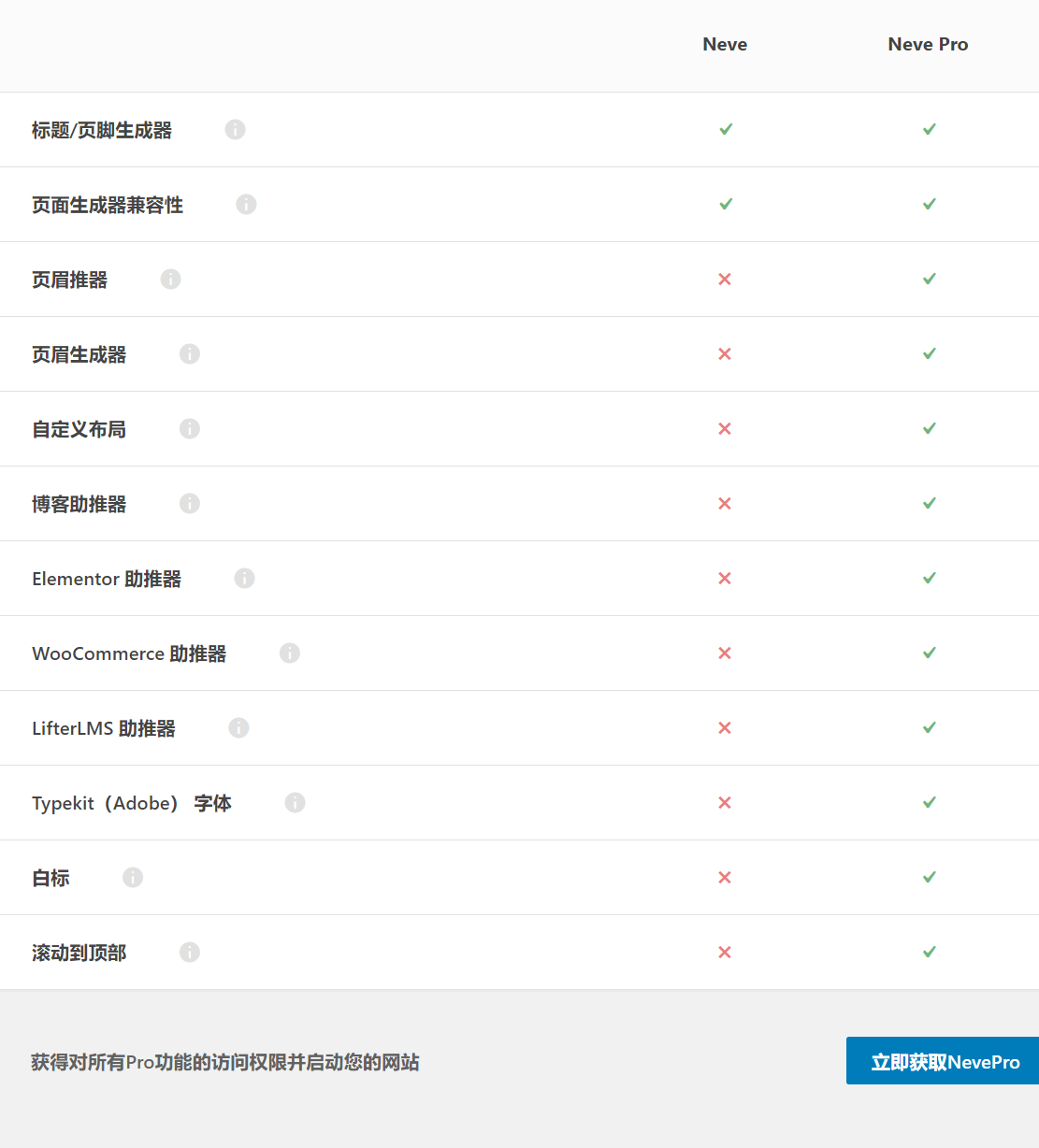Screen dimensions: 1039x1148
Task: Click Neve Pro check for 页眉生成器
Action: coord(930,353)
